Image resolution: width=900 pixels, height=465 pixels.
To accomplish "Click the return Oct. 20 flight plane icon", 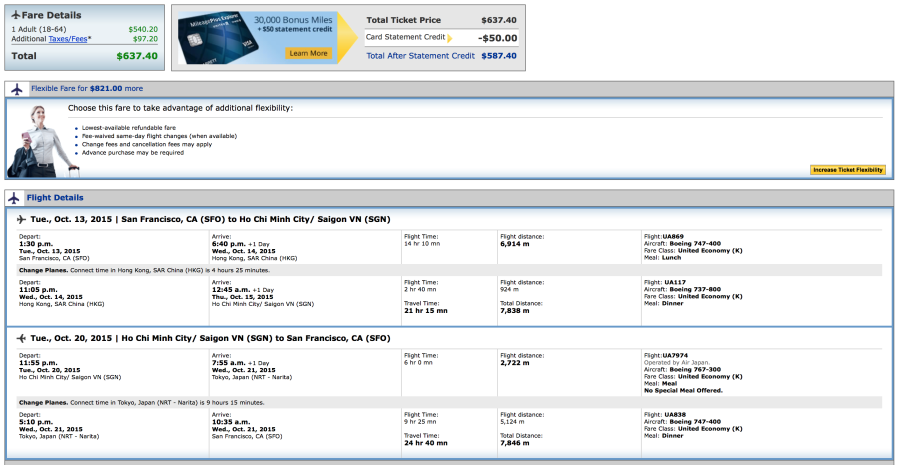I will 22,339.
